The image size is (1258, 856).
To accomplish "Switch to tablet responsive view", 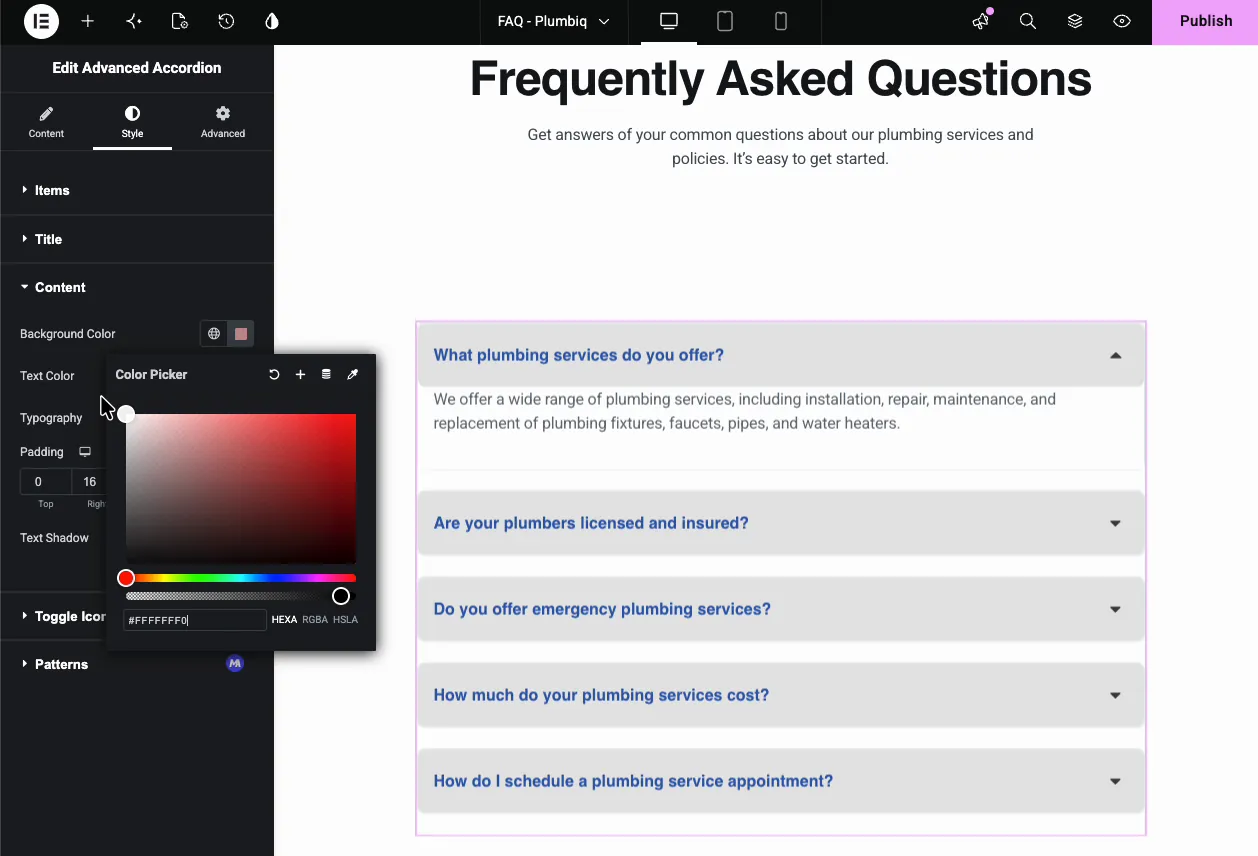I will [725, 21].
